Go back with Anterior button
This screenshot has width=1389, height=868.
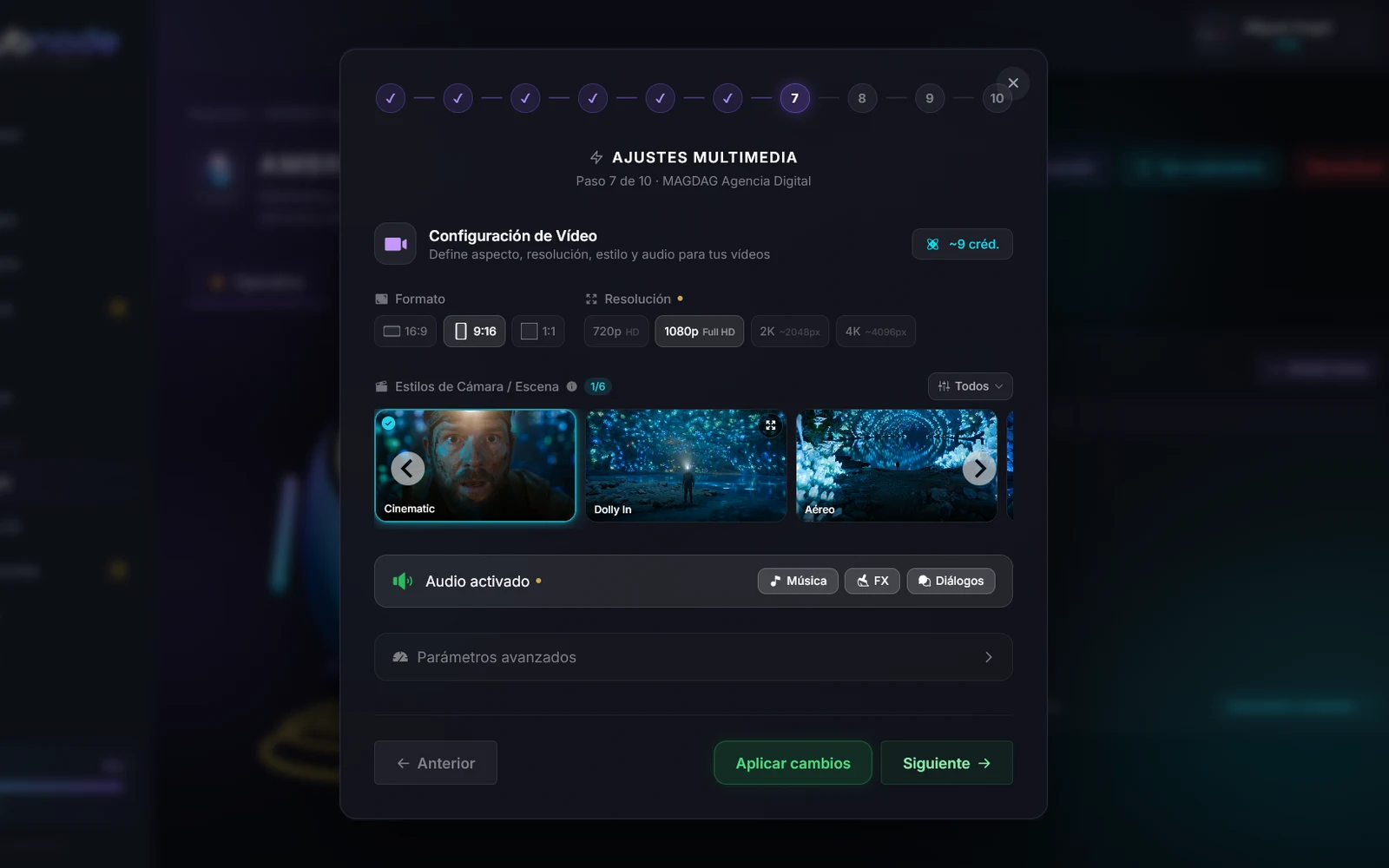[436, 763]
